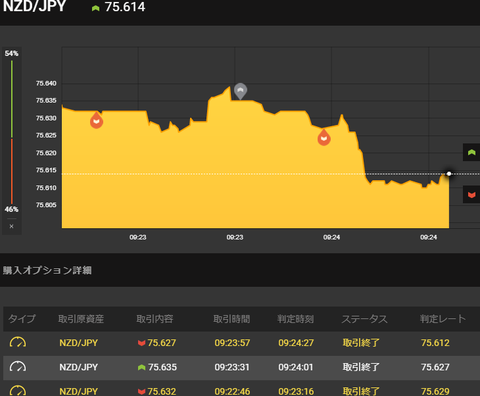
Task: Click judgment rate 75.627 in the 09:23:31 row
Action: 435,367
